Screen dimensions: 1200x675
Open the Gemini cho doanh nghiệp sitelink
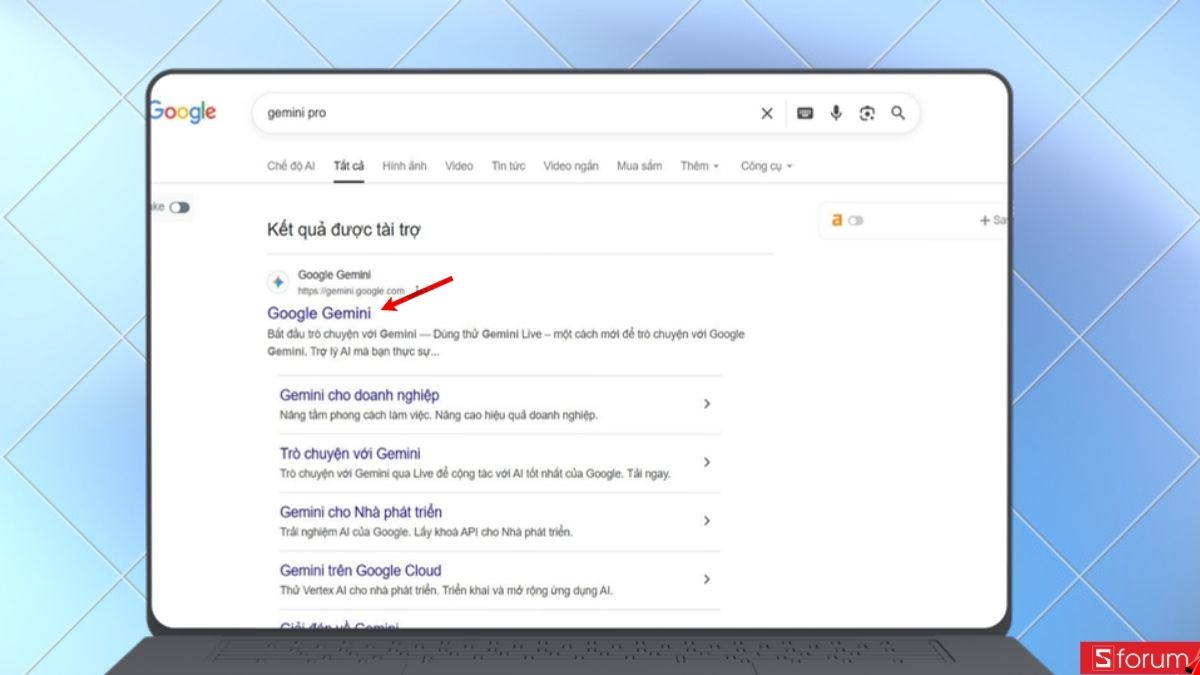click(359, 396)
